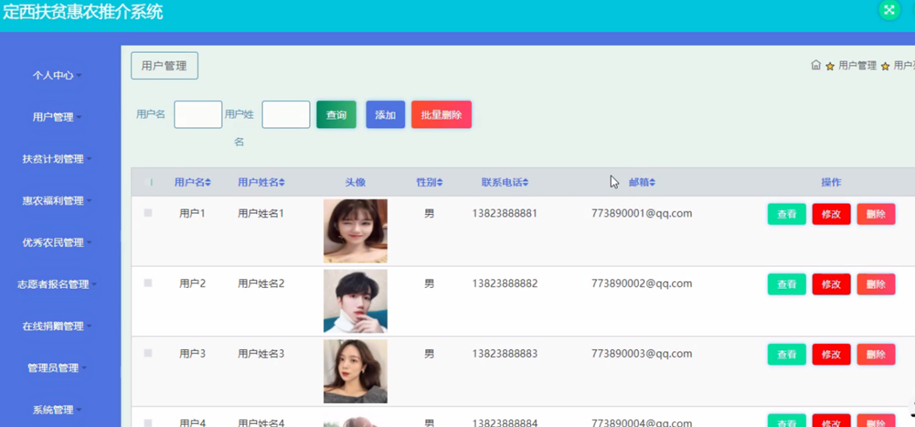
Task: Sort table by 用户名 column arrows
Action: click(x=208, y=183)
